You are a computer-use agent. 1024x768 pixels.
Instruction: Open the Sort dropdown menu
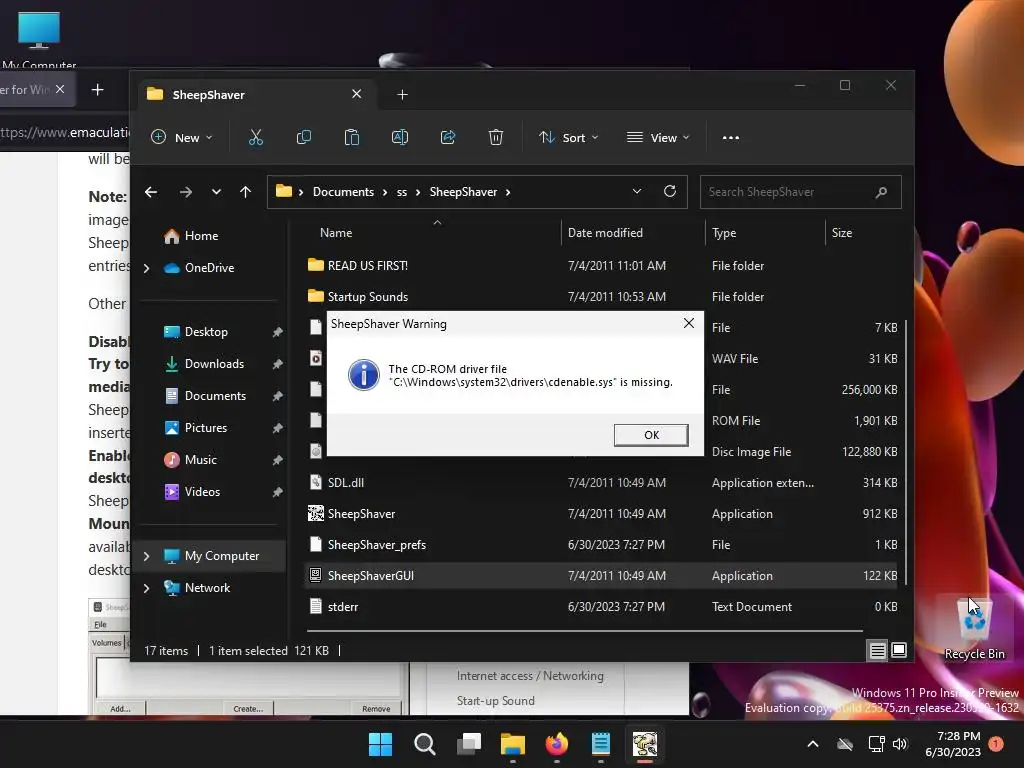pyautogui.click(x=568, y=138)
